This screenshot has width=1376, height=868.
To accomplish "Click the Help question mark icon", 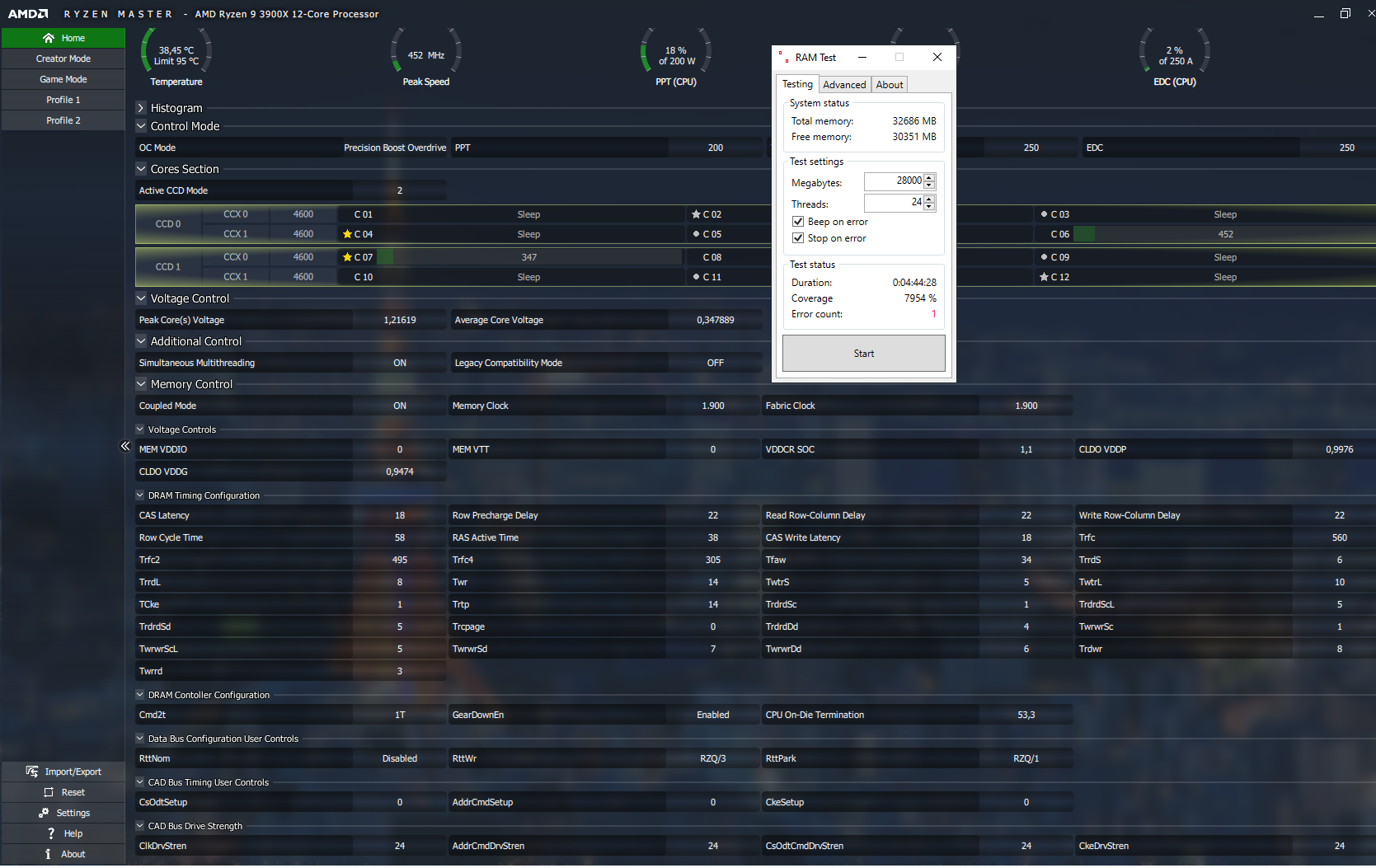I will (51, 833).
